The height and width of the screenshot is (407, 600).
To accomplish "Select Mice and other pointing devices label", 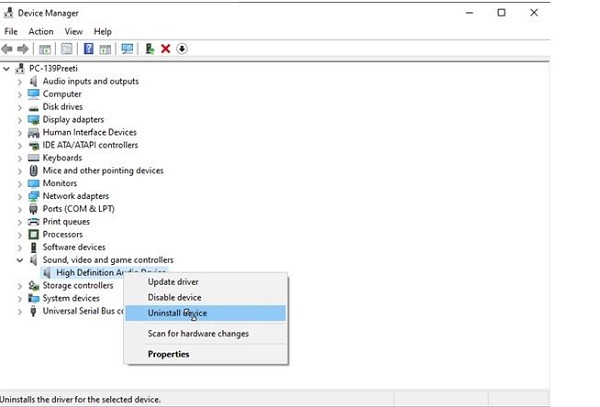I will [103, 171].
